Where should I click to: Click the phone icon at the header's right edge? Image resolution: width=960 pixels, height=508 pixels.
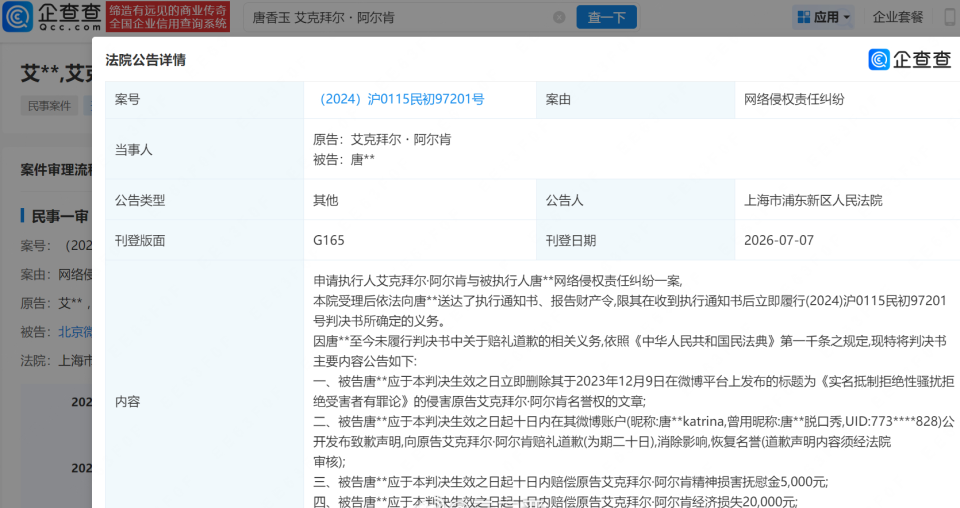pos(950,17)
